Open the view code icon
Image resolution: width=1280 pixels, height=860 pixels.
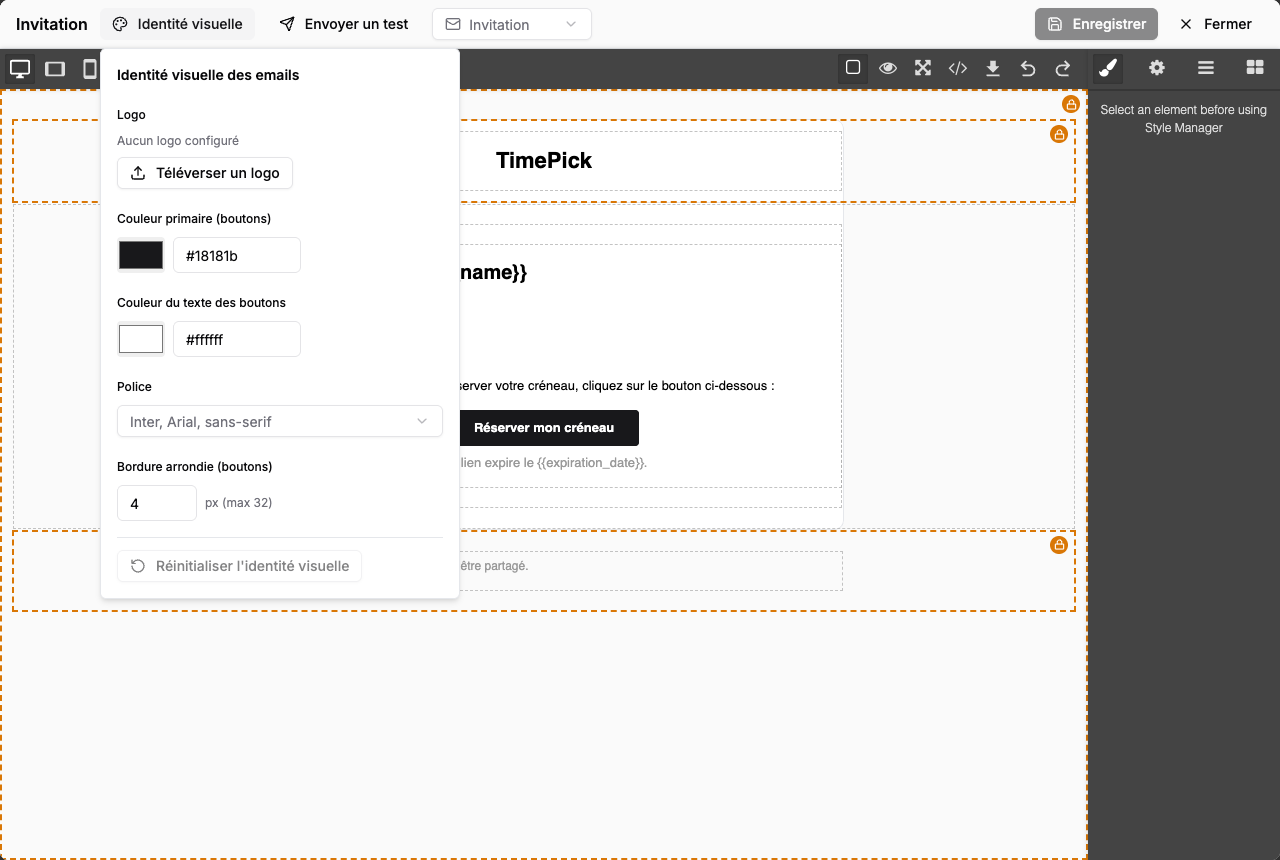[x=958, y=68]
